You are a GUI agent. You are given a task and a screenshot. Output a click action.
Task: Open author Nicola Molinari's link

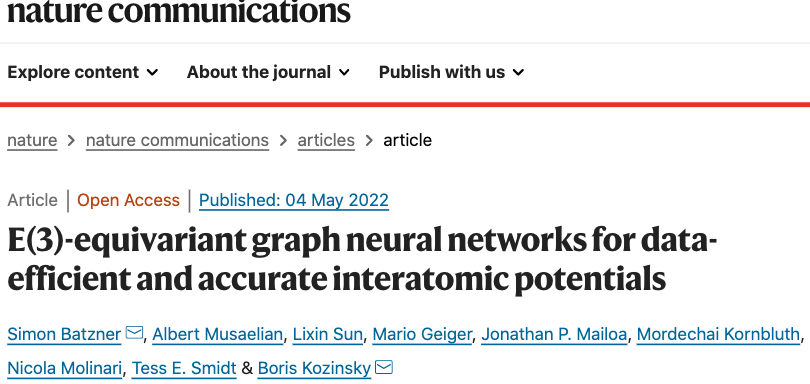click(x=65, y=368)
